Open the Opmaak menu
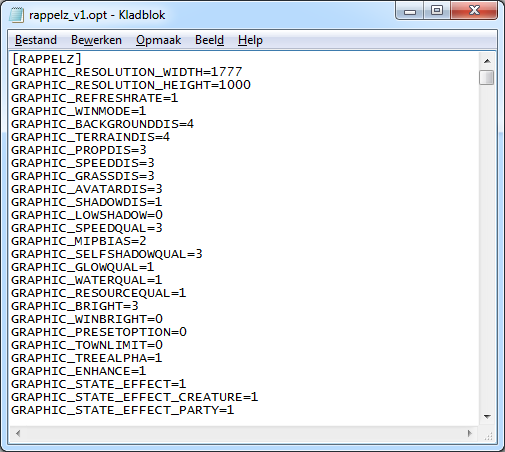This screenshot has height=452, width=505. [158, 40]
